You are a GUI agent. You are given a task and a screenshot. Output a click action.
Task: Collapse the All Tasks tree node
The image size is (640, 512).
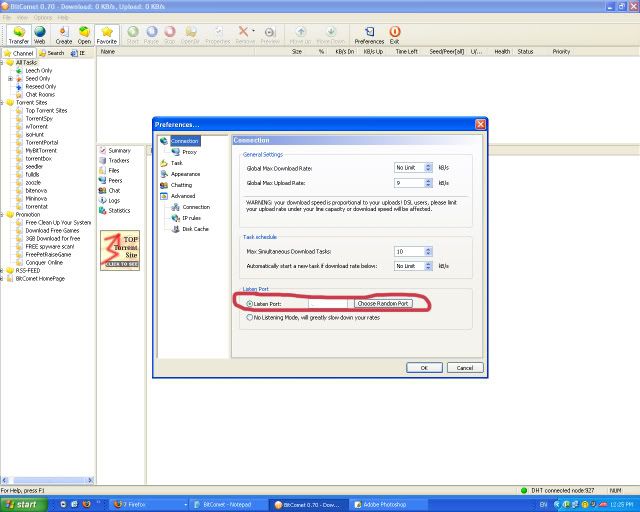click(2, 62)
